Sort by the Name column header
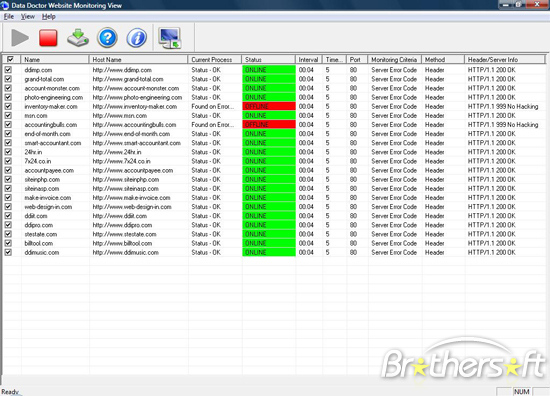The height and width of the screenshot is (396, 550). tap(55, 59)
